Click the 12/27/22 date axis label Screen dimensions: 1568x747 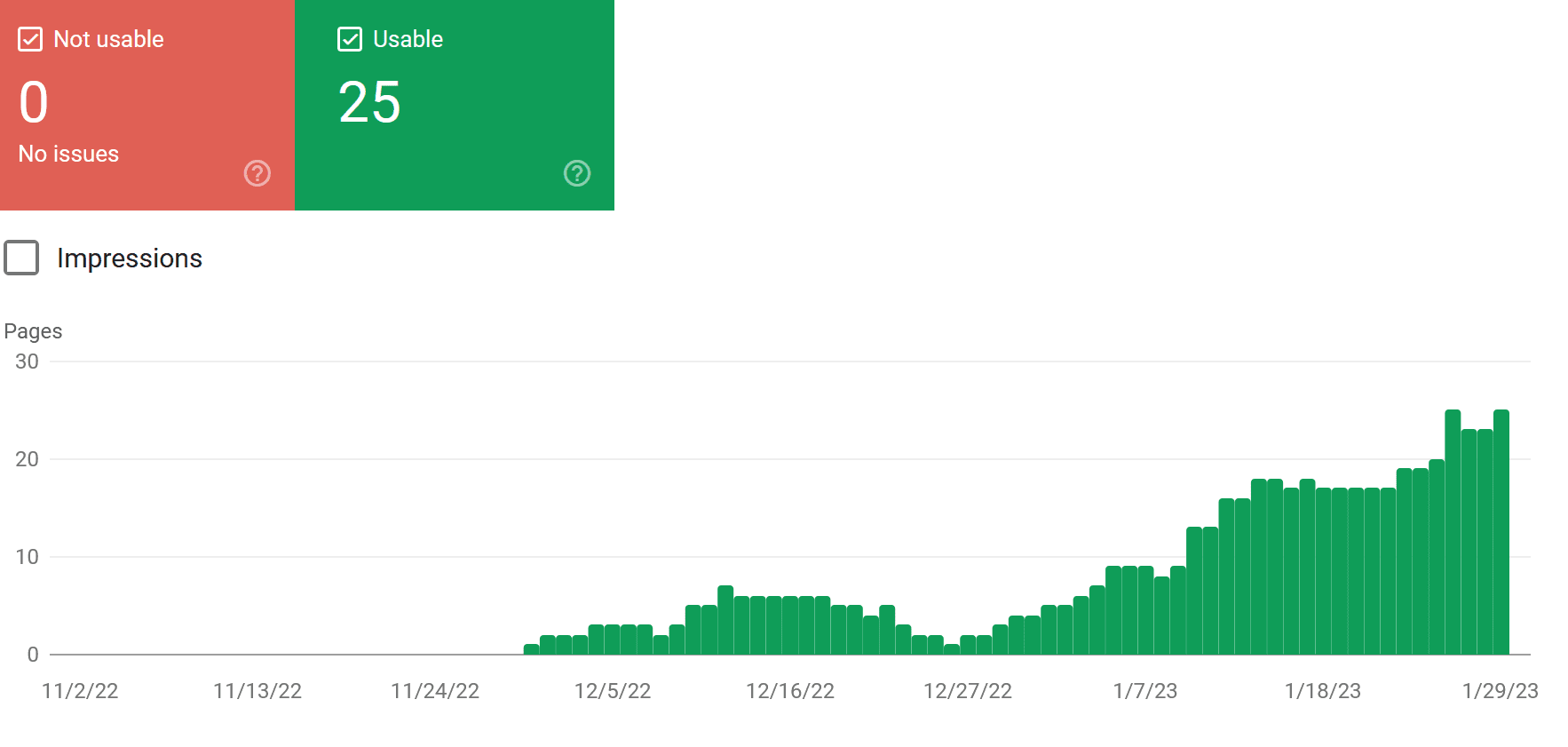(968, 691)
